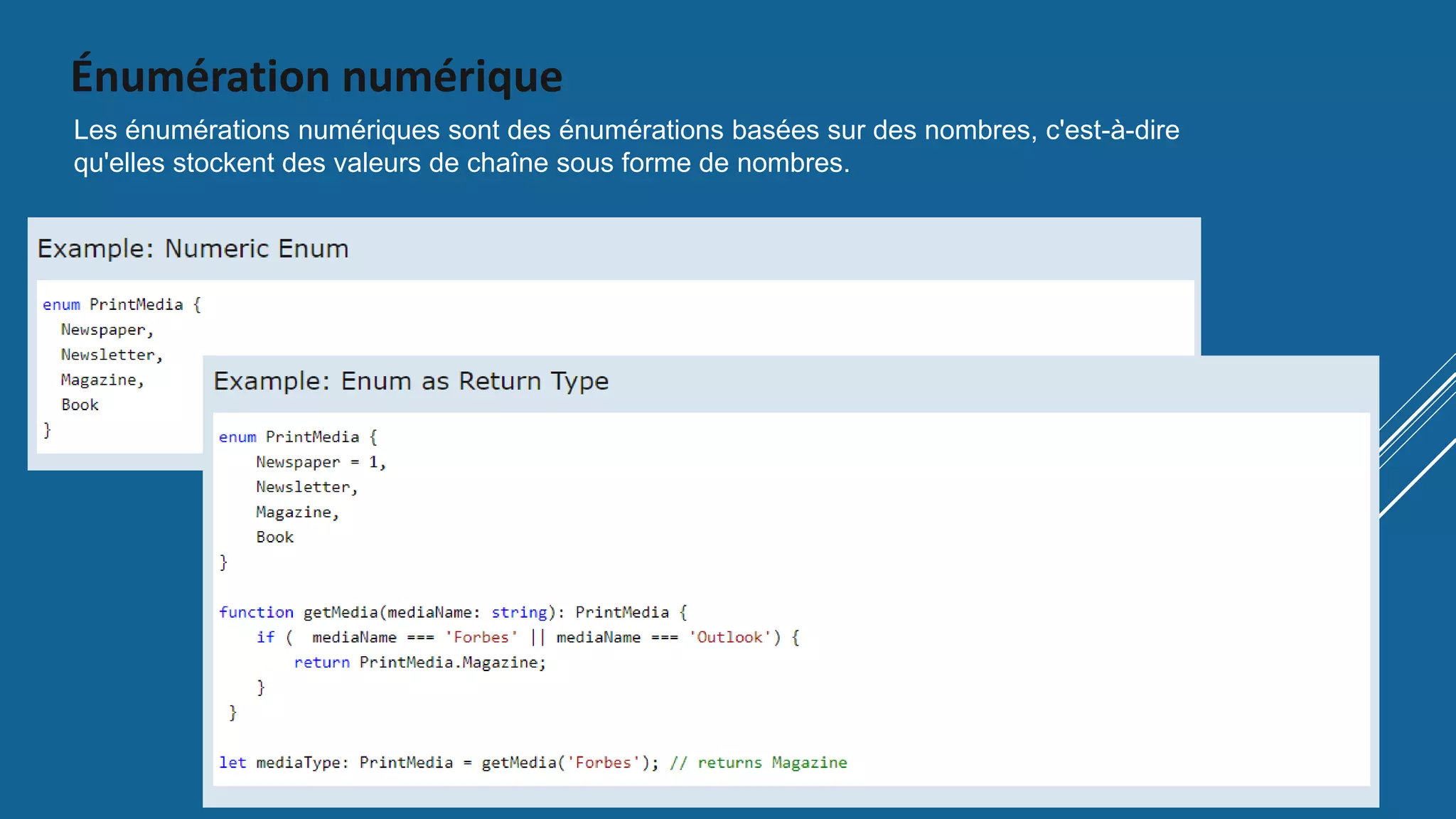Click 'Magazine,' in the first code block
Screen dimensions: 1456x819
(102, 380)
